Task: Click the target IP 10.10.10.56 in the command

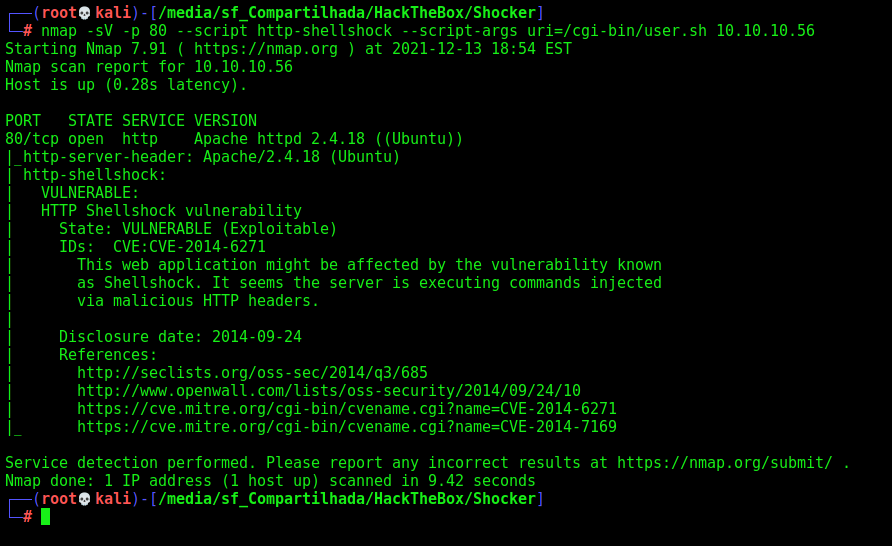Action: pos(765,31)
